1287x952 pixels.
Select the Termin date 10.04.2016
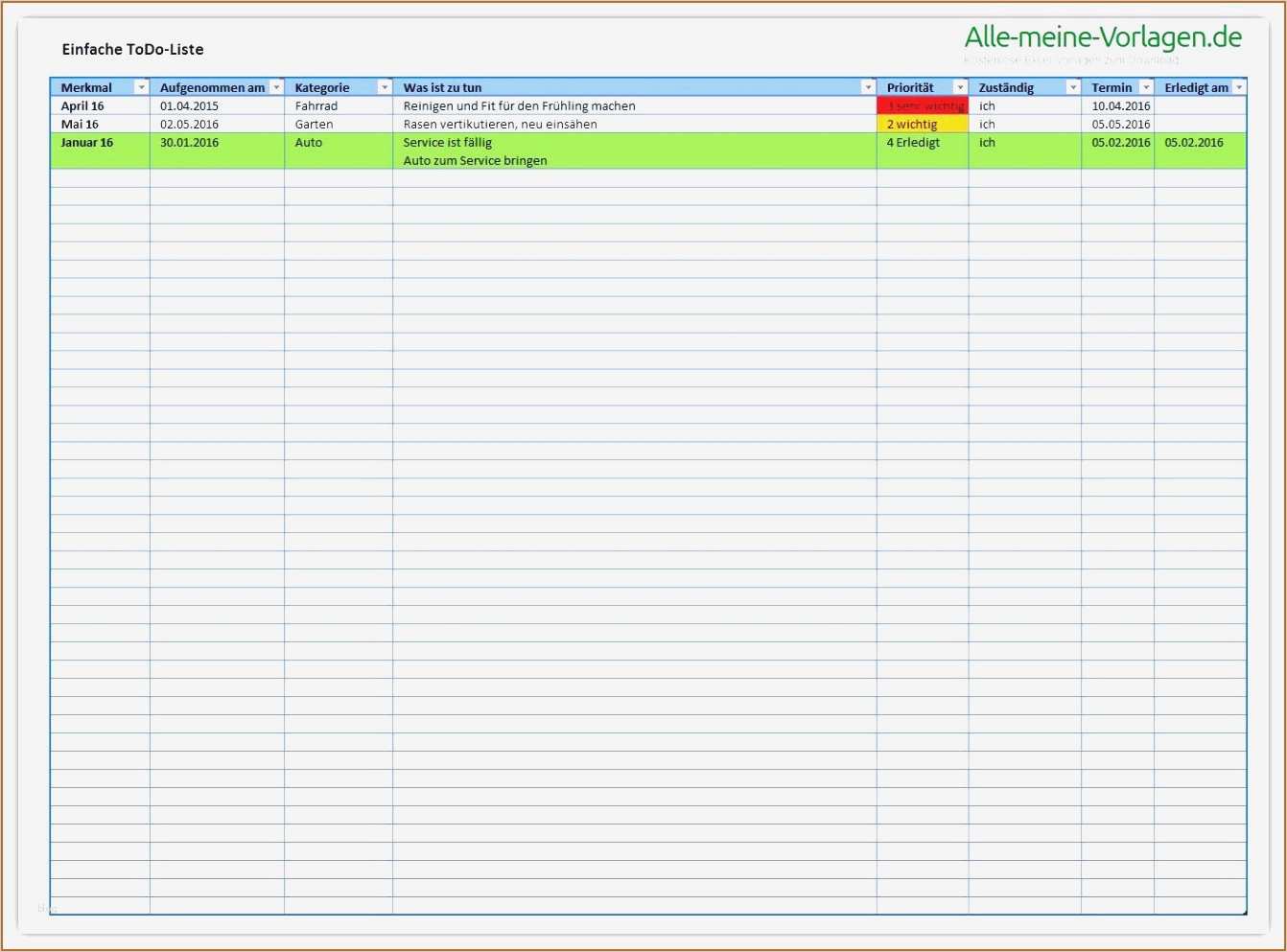(x=1118, y=105)
